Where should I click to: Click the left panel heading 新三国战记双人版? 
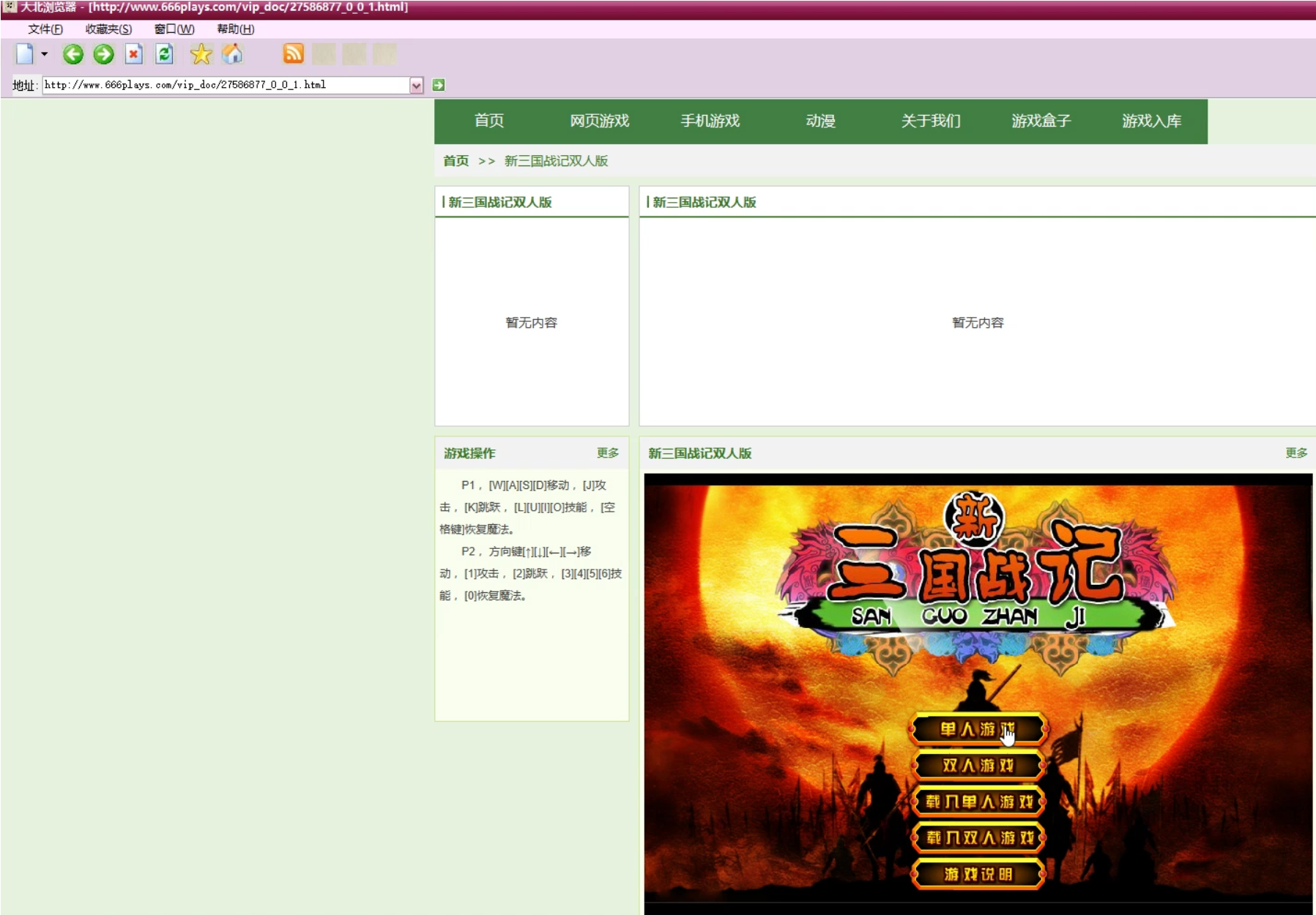[500, 203]
